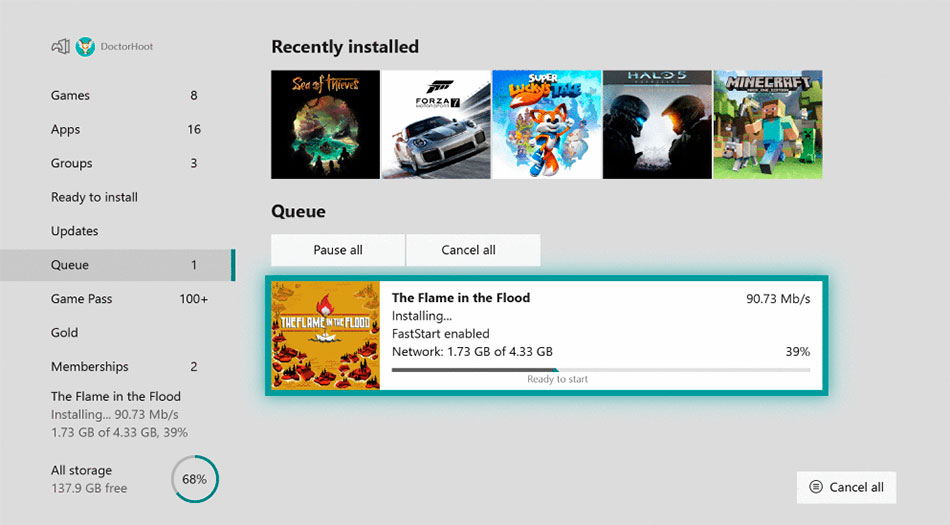Click the menu icon on the bottom Cancel all button

point(816,487)
